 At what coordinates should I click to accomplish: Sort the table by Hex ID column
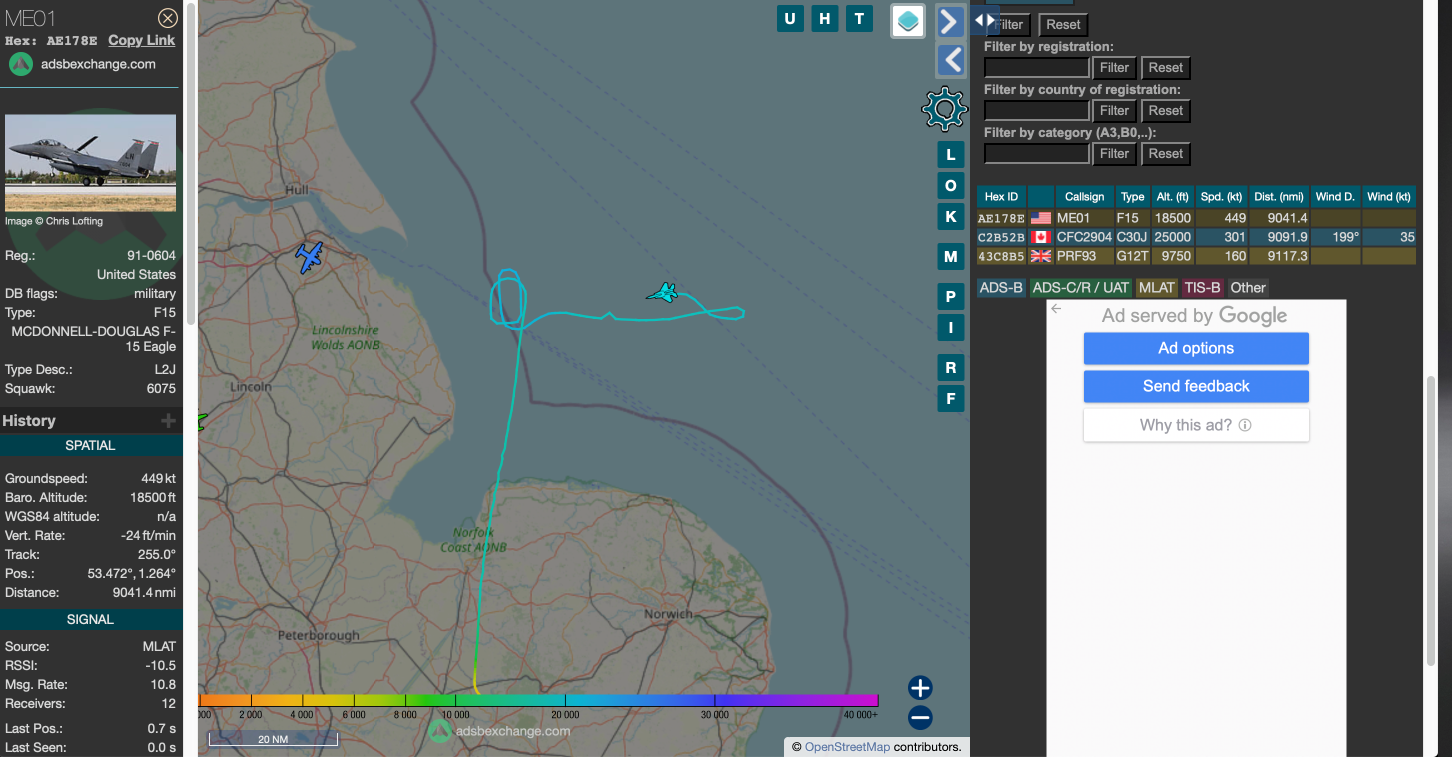[x=1001, y=197]
